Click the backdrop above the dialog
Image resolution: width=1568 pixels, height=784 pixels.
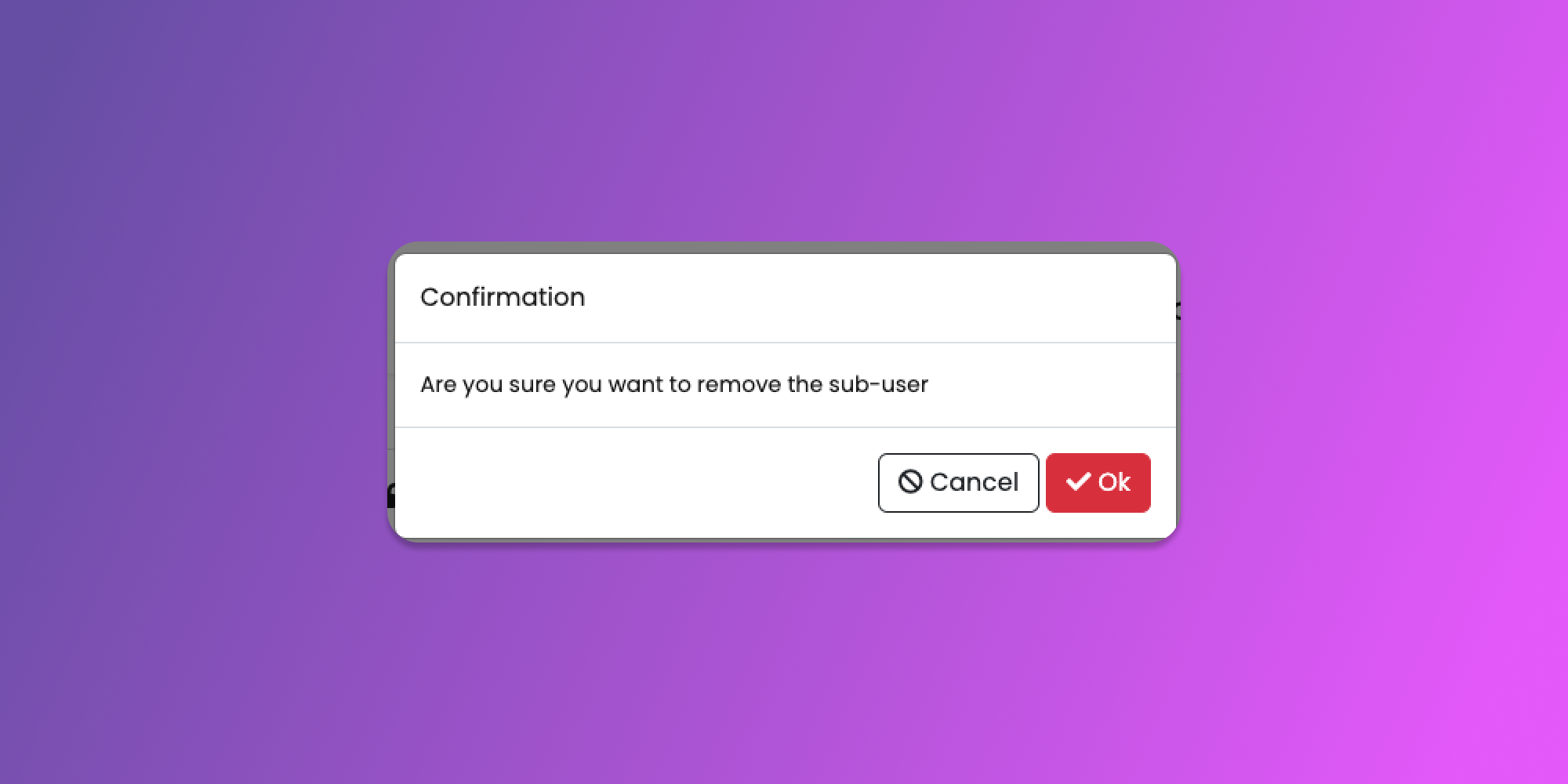click(x=784, y=118)
